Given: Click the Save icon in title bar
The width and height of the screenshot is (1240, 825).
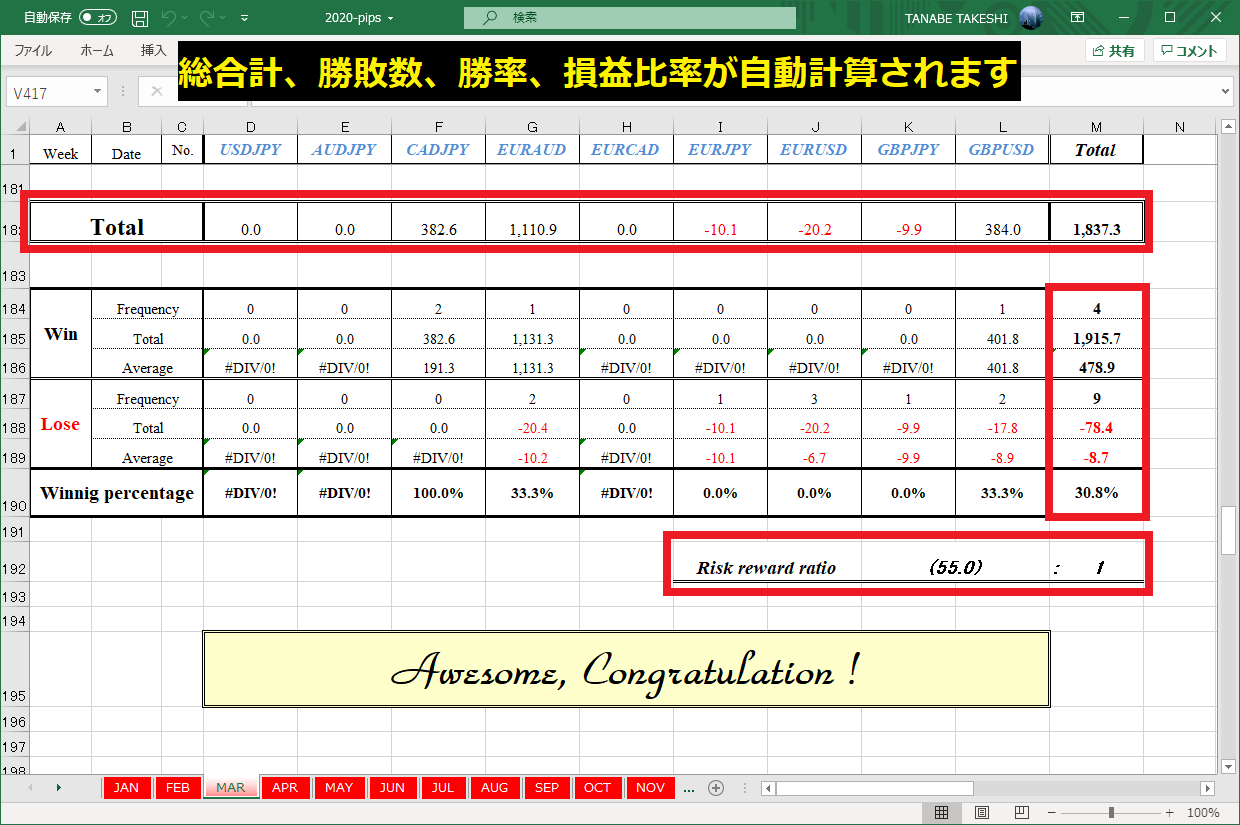Looking at the screenshot, I should 140,18.
